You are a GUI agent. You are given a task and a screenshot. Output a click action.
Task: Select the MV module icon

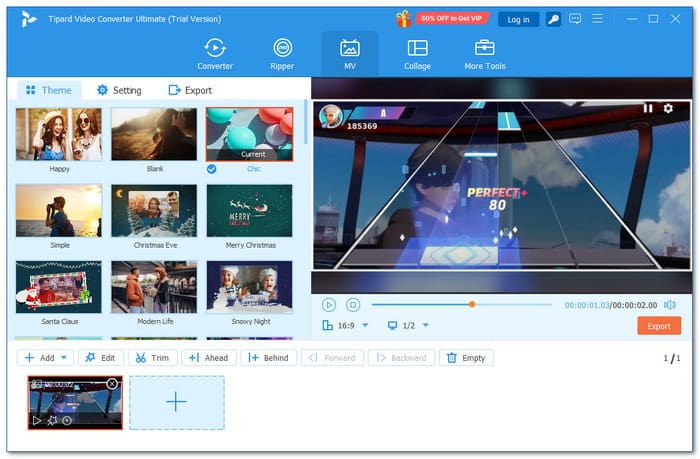pyautogui.click(x=350, y=48)
